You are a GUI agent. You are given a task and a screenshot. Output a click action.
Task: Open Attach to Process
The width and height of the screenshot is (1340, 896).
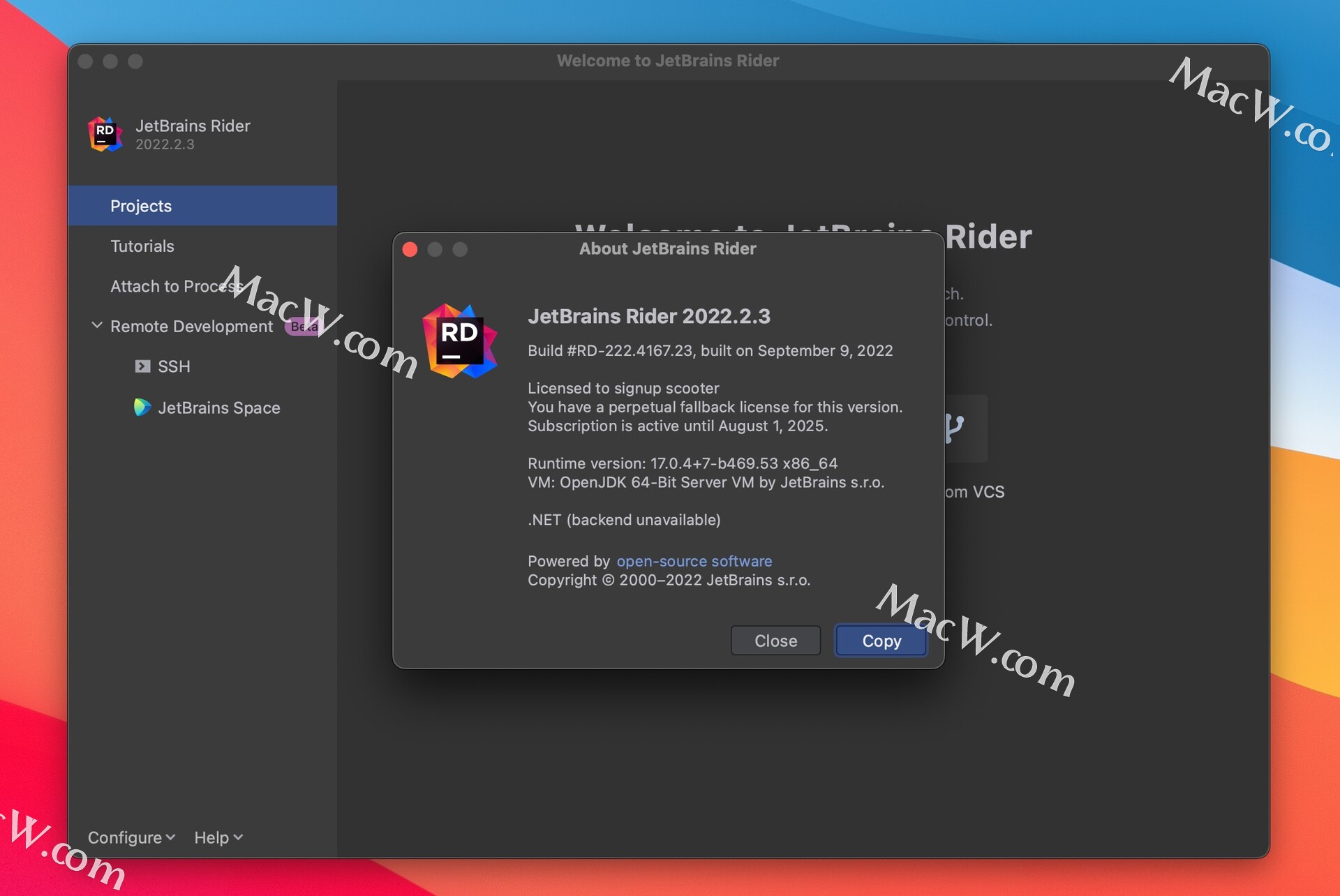202,286
